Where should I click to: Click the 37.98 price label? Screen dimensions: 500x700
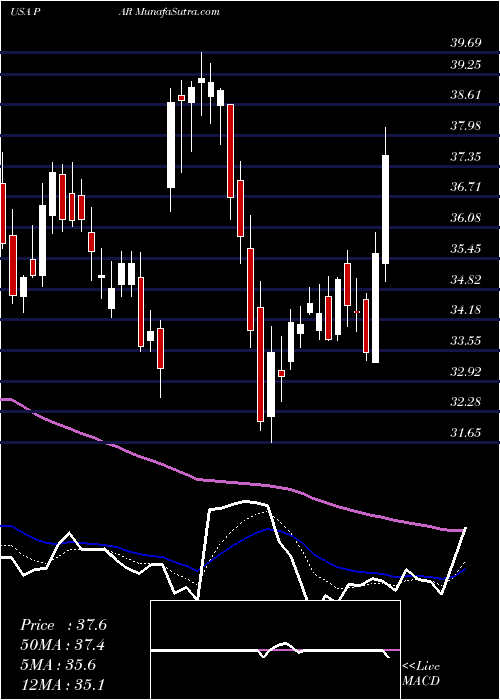pyautogui.click(x=466, y=126)
